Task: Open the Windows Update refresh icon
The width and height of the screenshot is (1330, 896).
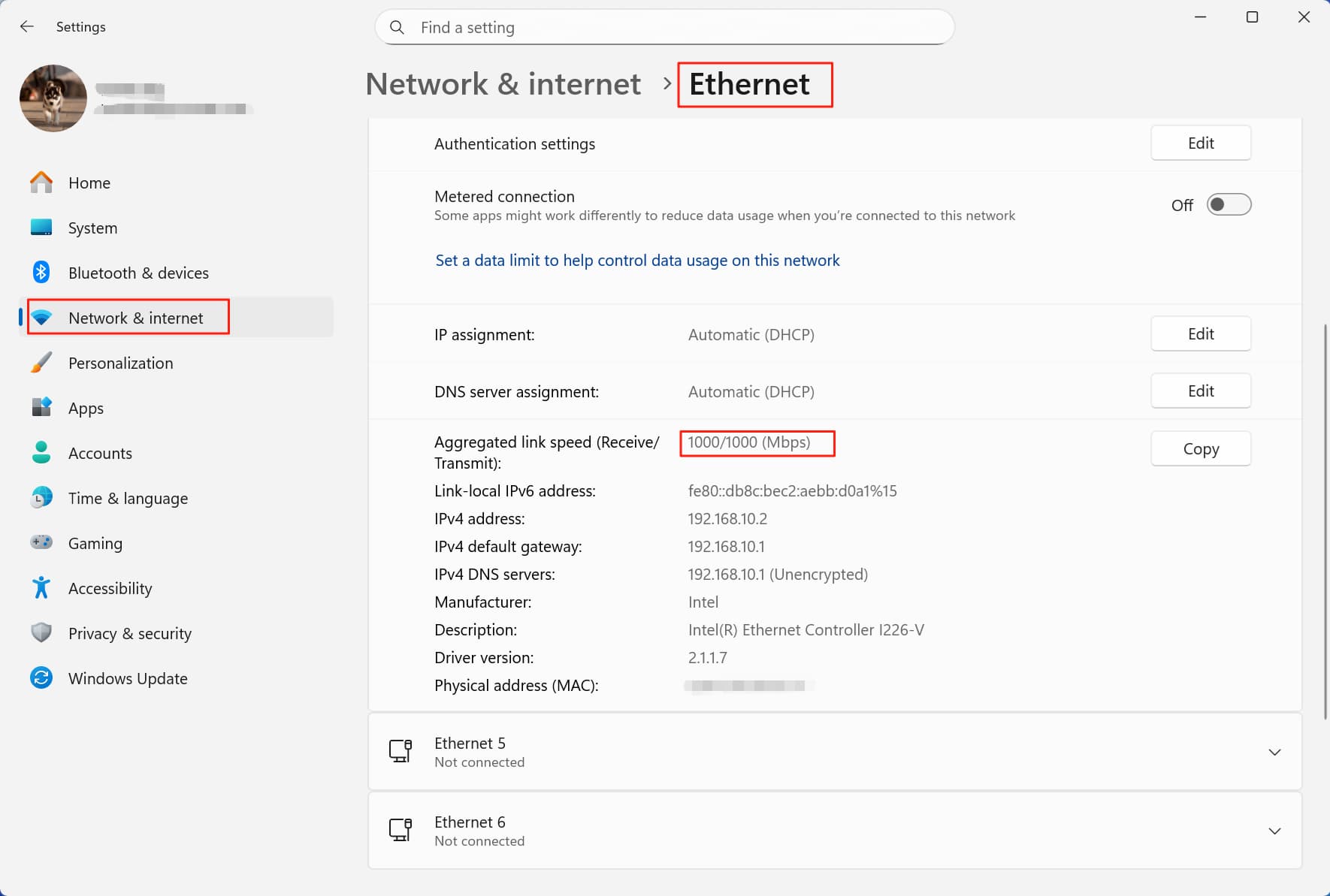Action: click(41, 678)
